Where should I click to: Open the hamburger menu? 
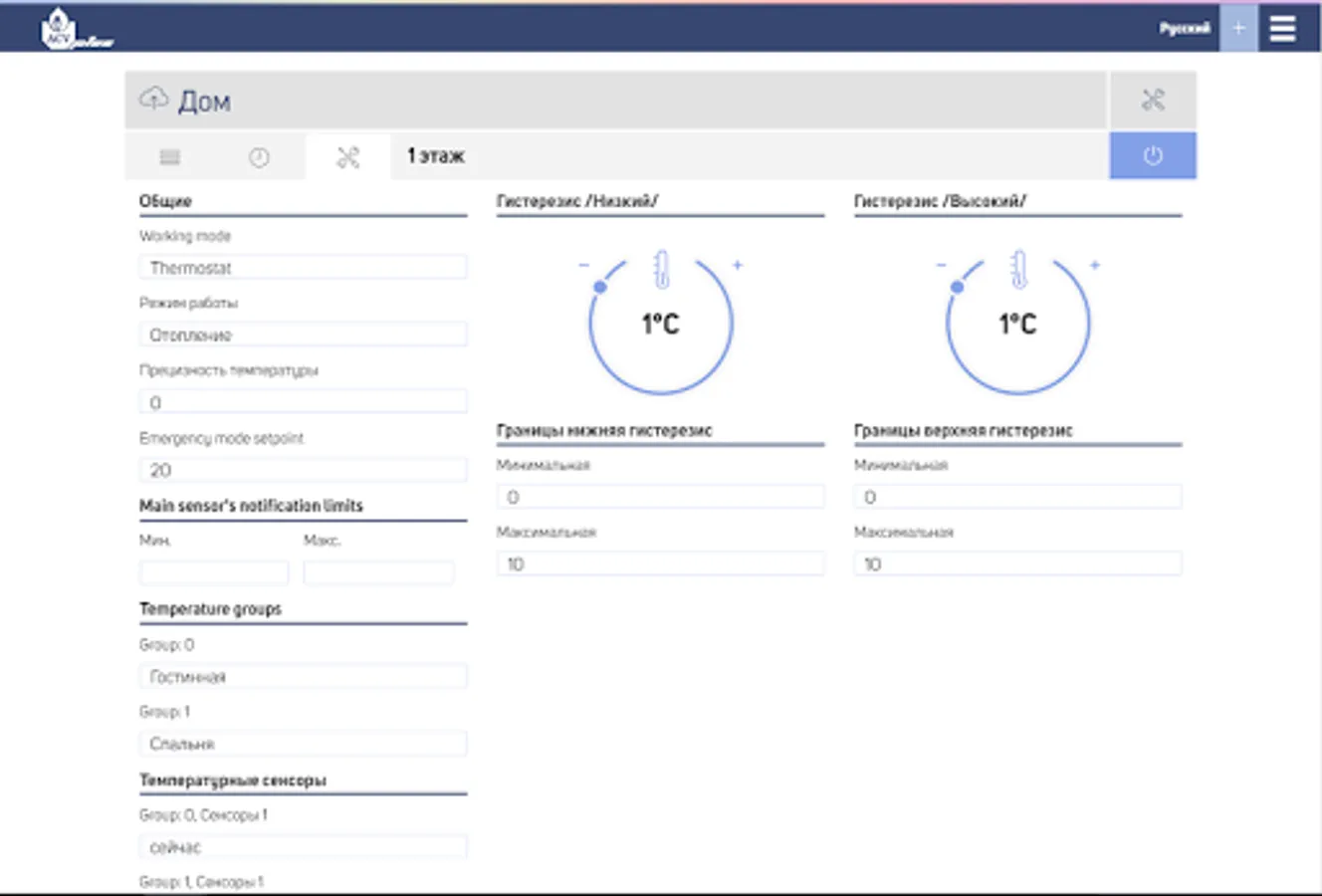coord(1282,28)
